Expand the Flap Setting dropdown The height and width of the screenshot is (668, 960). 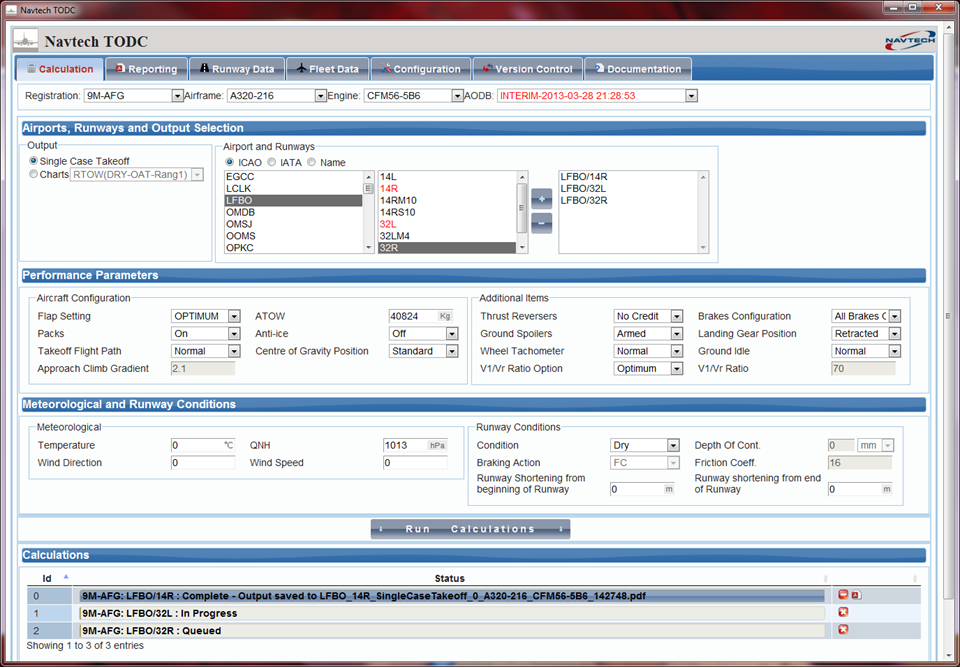(234, 317)
